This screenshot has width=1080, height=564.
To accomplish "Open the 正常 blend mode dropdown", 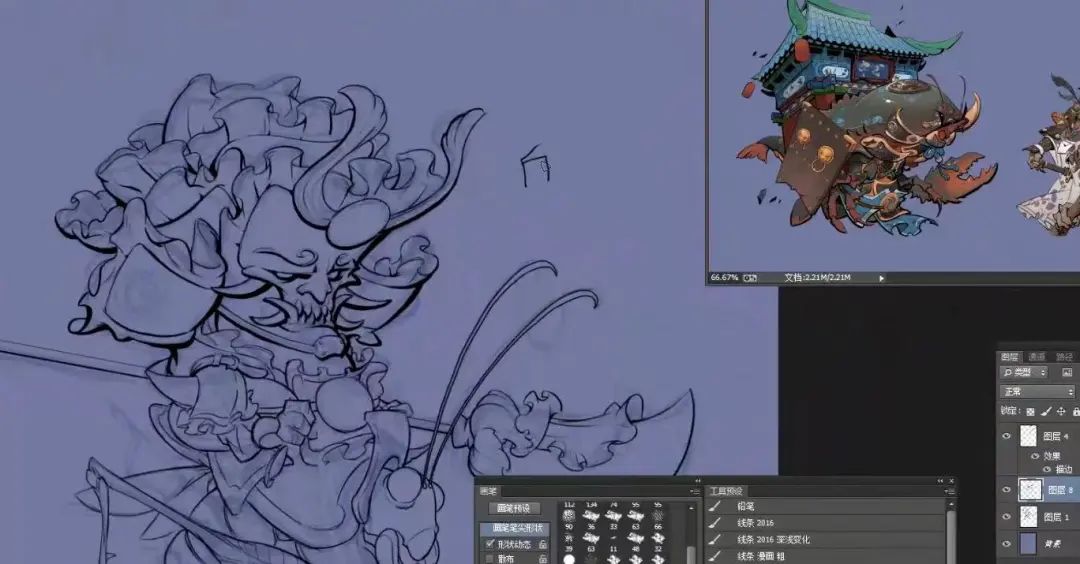I will click(x=1038, y=392).
